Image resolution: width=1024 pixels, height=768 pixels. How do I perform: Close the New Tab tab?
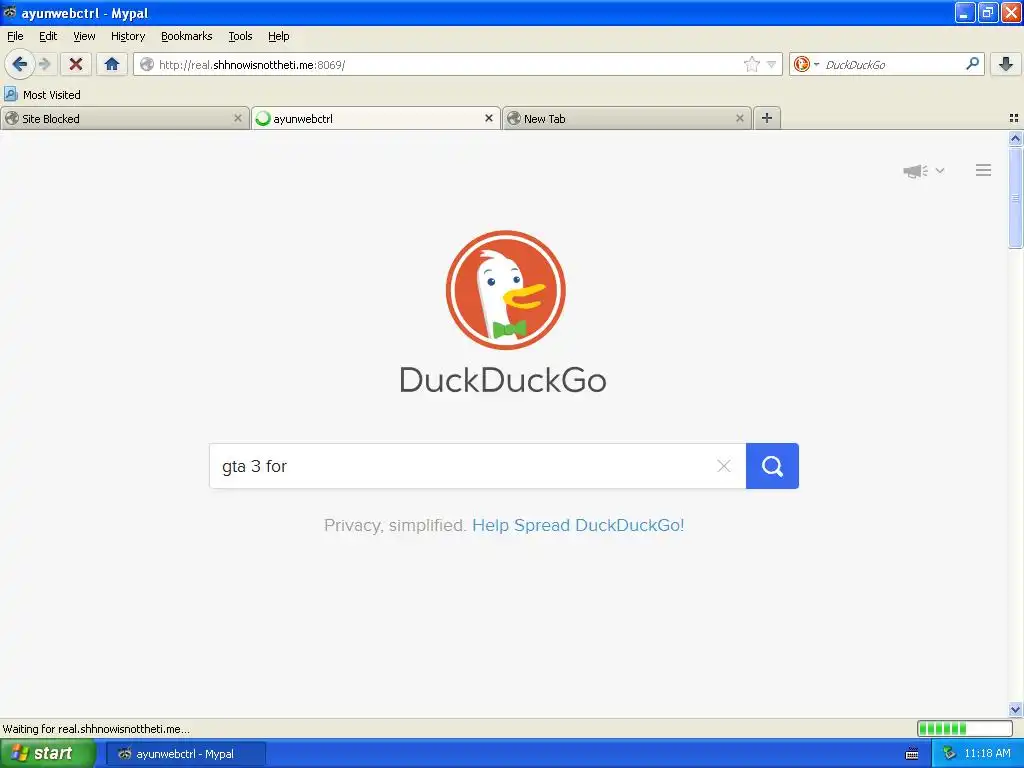[x=739, y=118]
